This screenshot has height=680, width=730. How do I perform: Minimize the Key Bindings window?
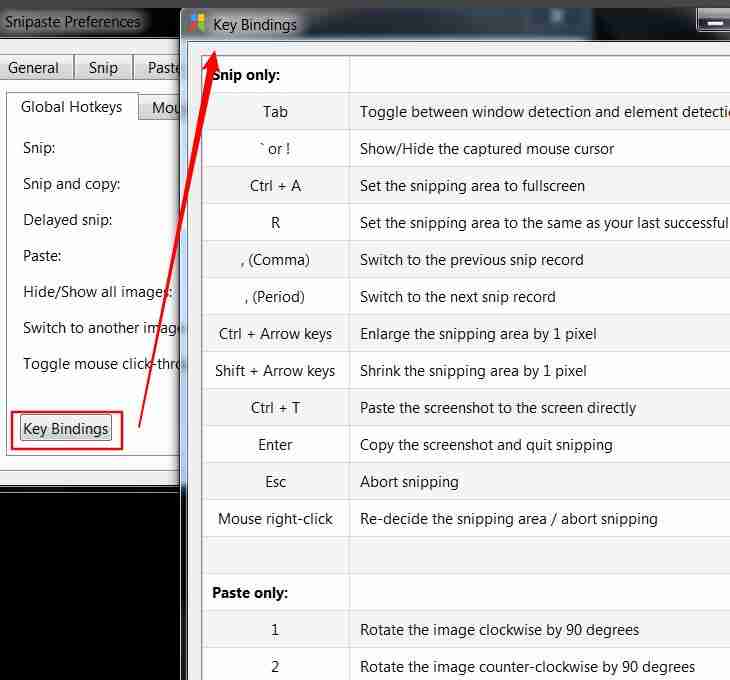coord(713,21)
